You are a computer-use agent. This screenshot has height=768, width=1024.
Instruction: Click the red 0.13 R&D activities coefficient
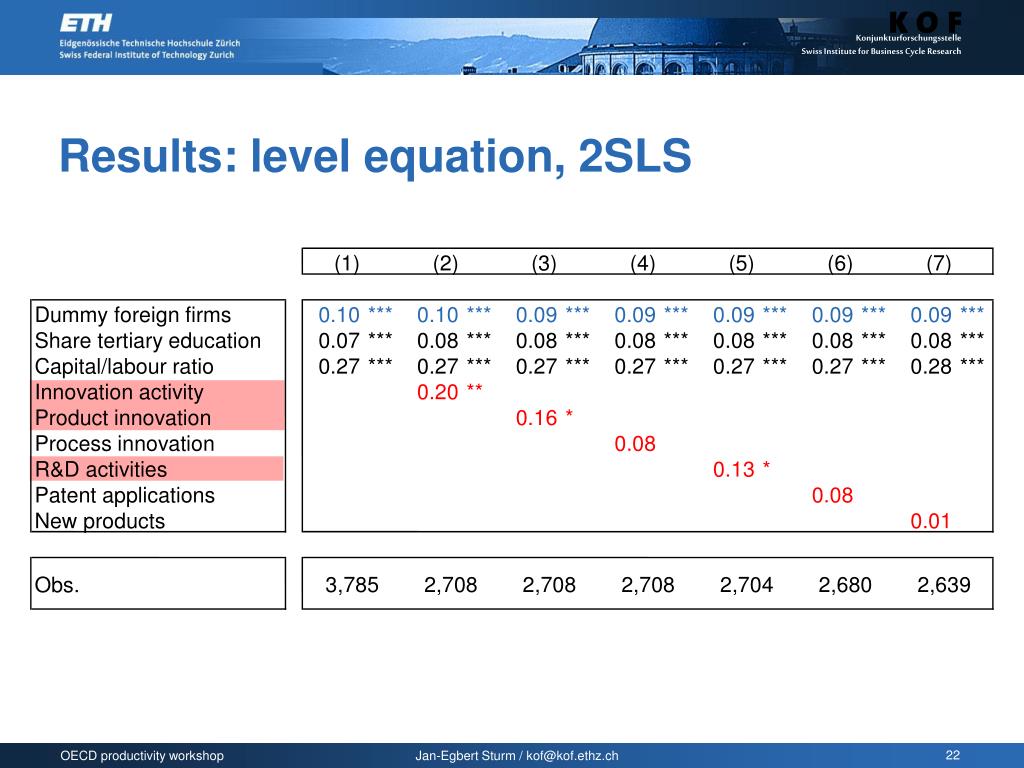pyautogui.click(x=733, y=470)
